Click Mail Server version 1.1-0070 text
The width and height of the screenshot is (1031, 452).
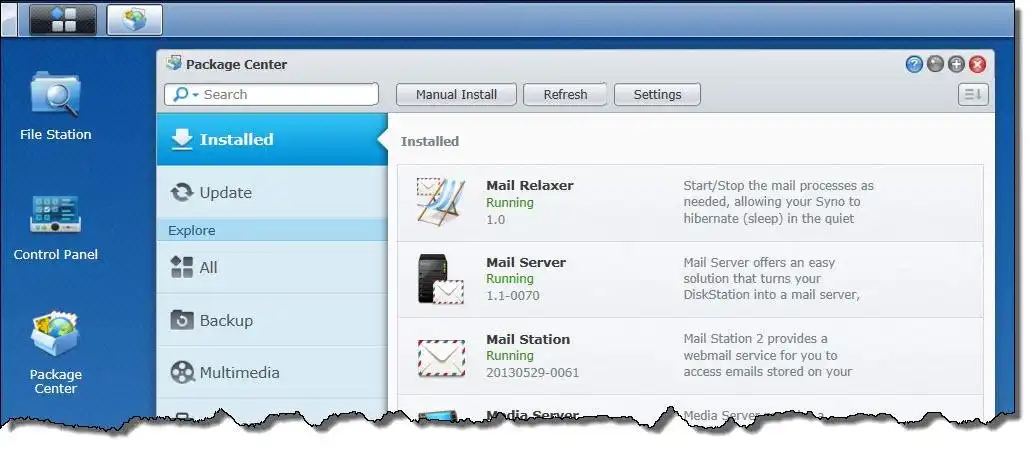[x=513, y=296]
